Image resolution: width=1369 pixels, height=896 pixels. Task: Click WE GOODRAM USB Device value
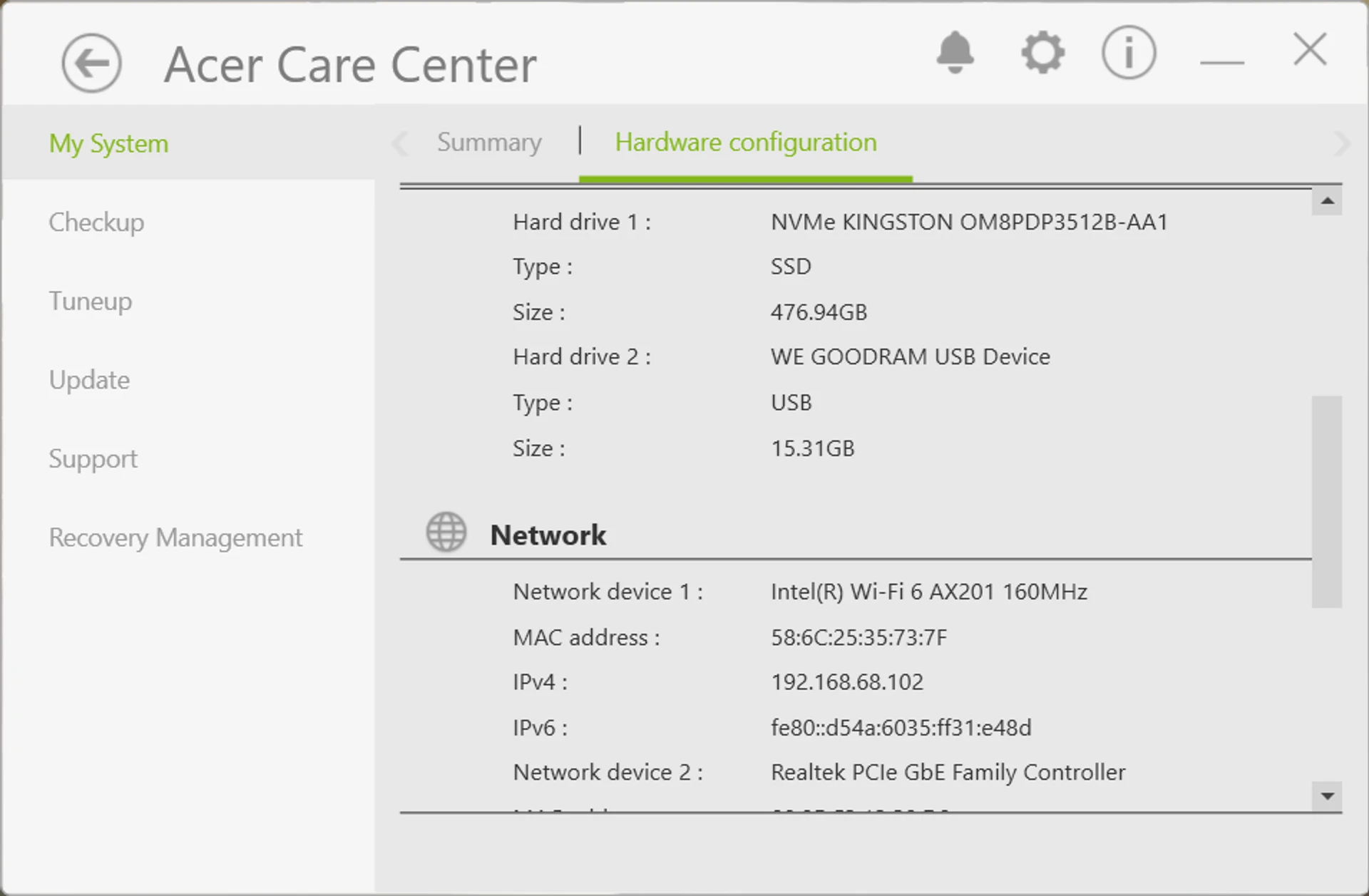910,356
